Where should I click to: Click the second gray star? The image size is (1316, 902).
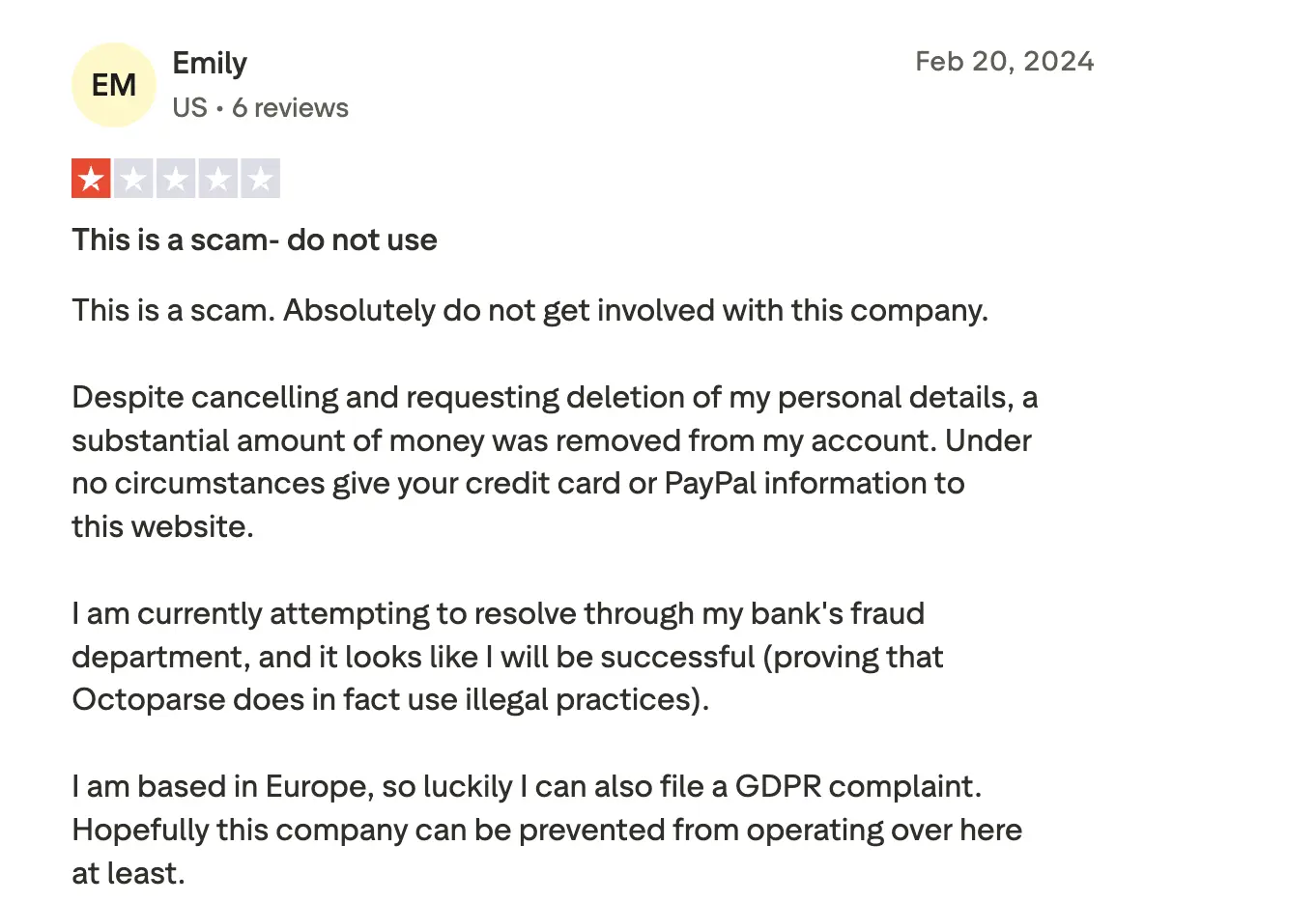[133, 179]
